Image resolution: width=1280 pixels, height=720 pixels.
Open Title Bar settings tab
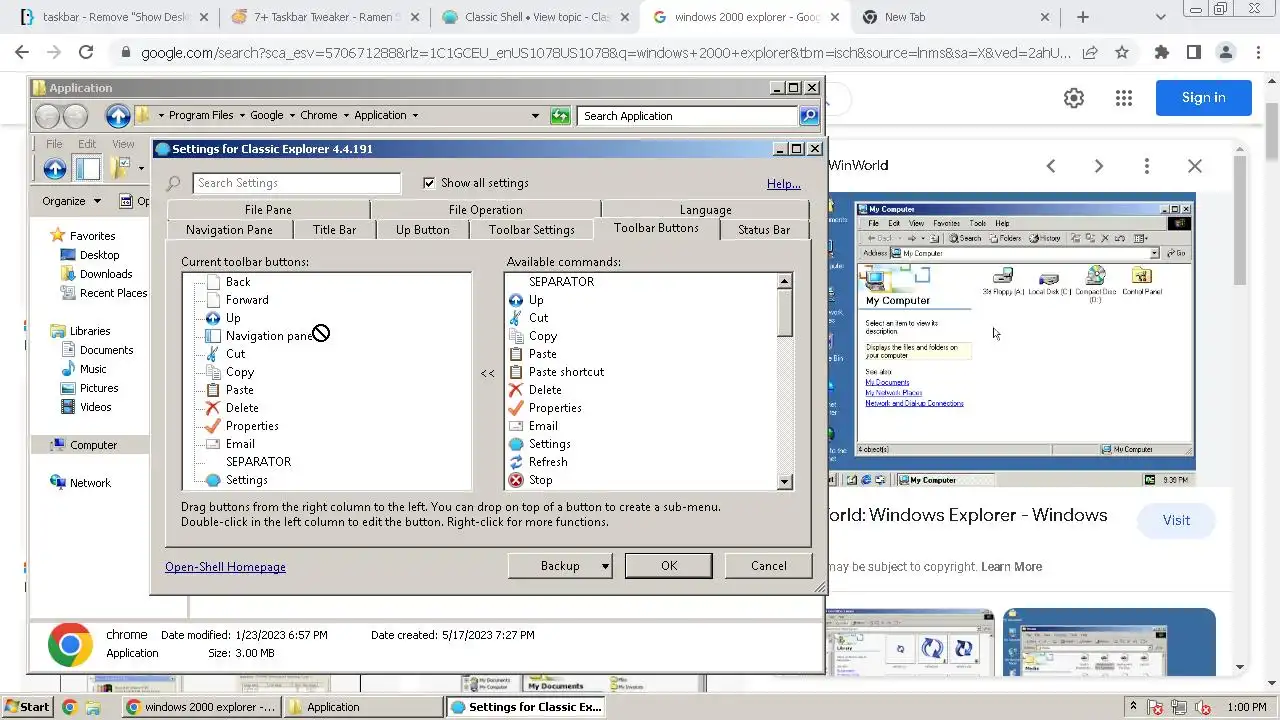pyautogui.click(x=334, y=230)
